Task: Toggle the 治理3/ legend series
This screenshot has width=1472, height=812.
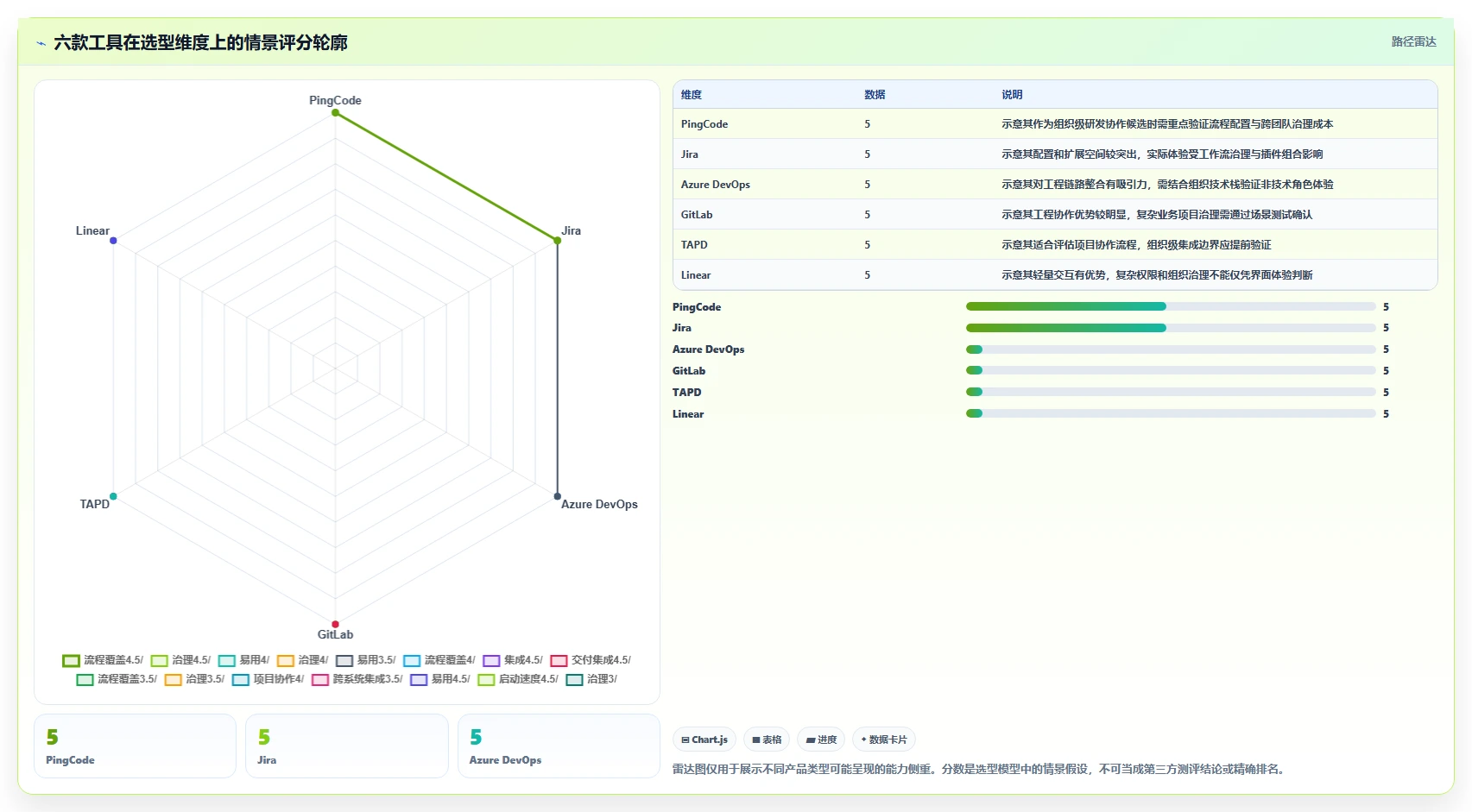Action: tap(591, 679)
